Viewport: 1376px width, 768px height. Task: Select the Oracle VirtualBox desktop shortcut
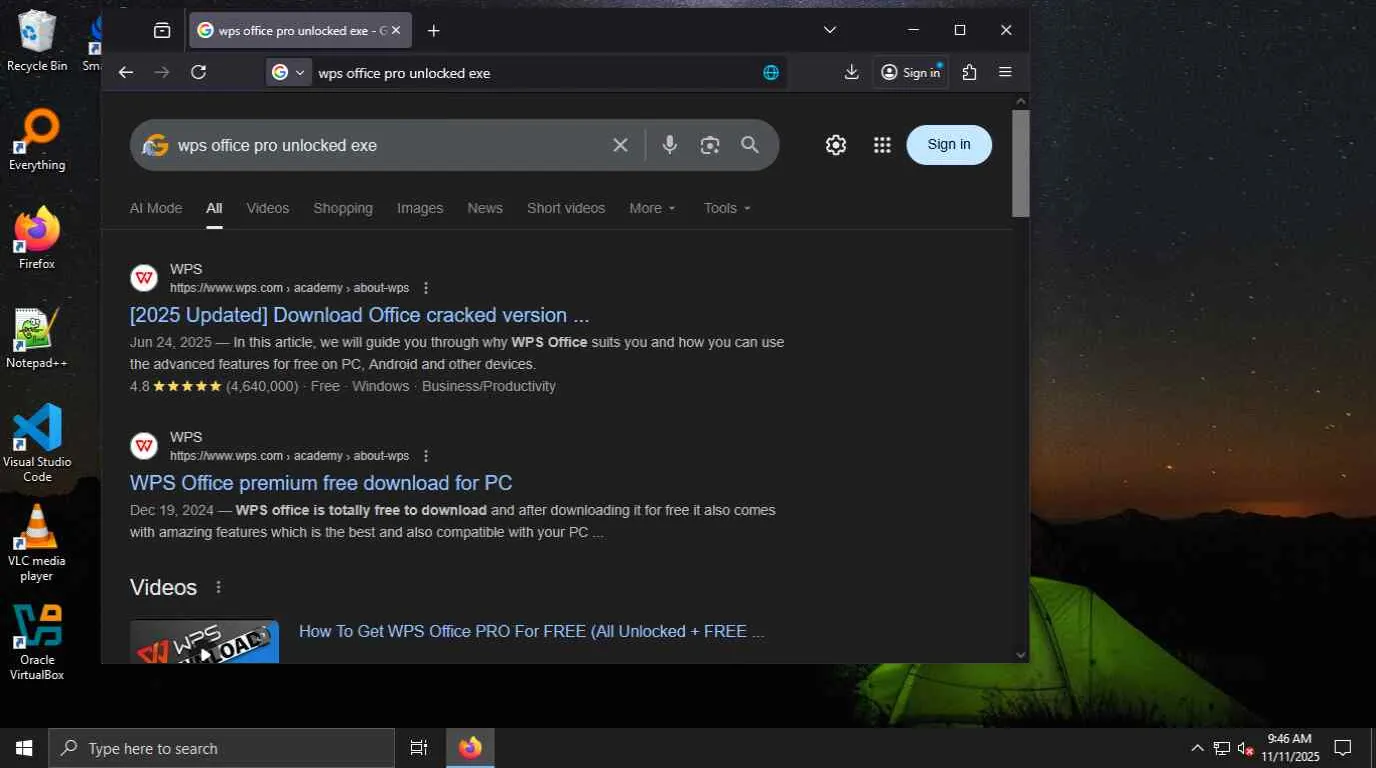click(x=37, y=642)
